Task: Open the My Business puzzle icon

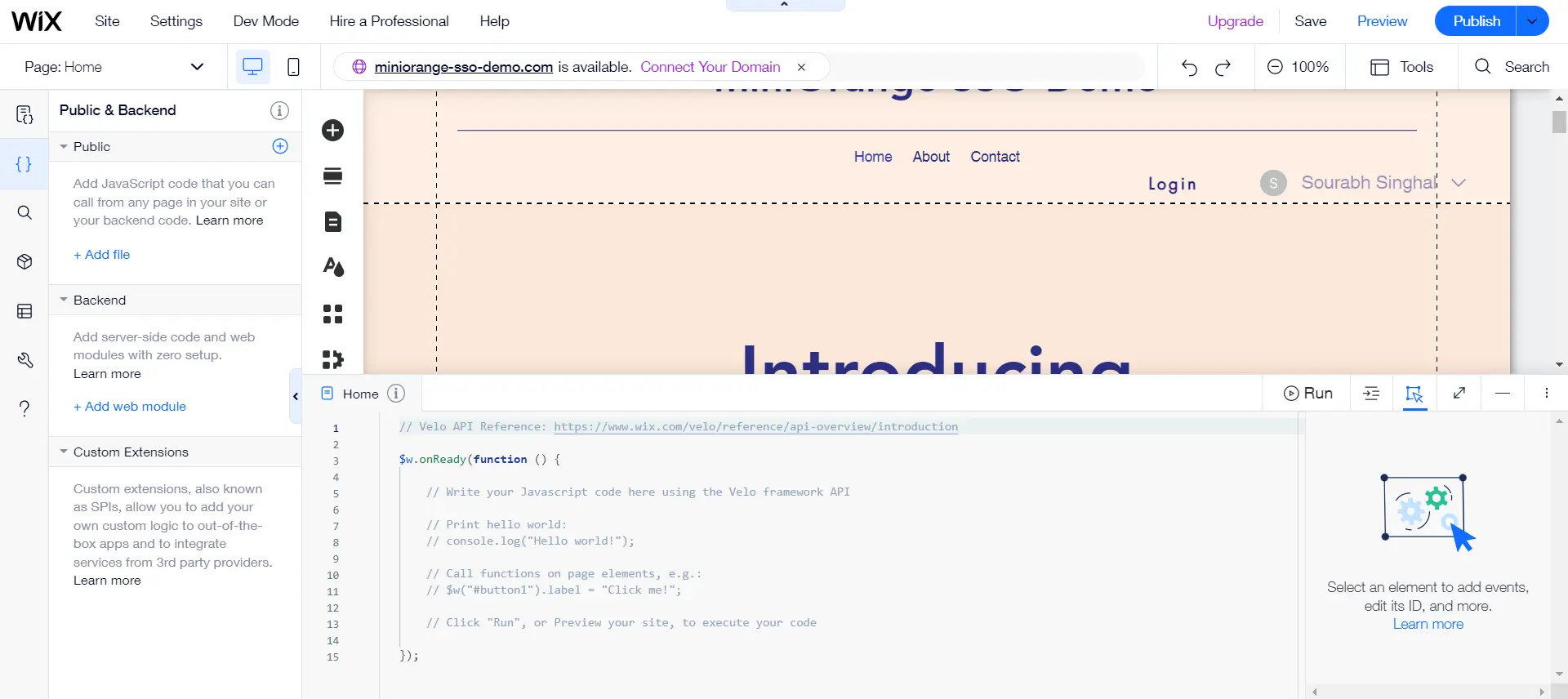Action: click(333, 359)
